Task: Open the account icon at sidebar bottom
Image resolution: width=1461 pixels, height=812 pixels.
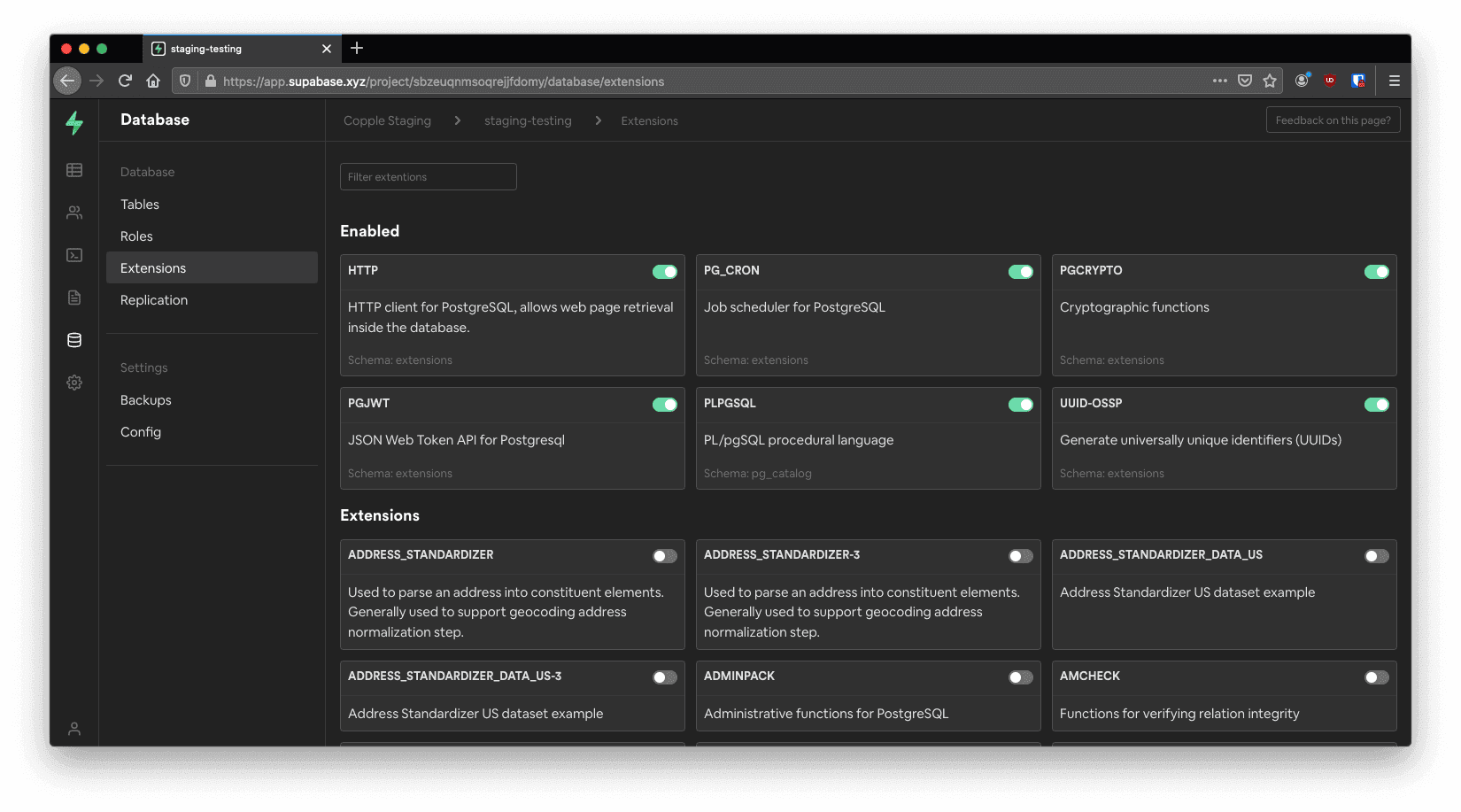Action: (74, 728)
